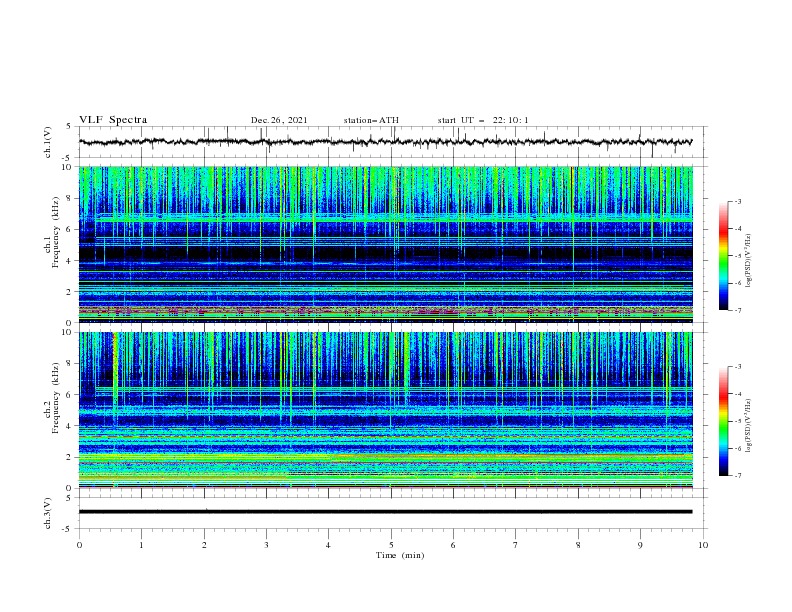Click the ch.3 voltage waveform trace
Viewport: 792px width, 612px height.
[385, 512]
